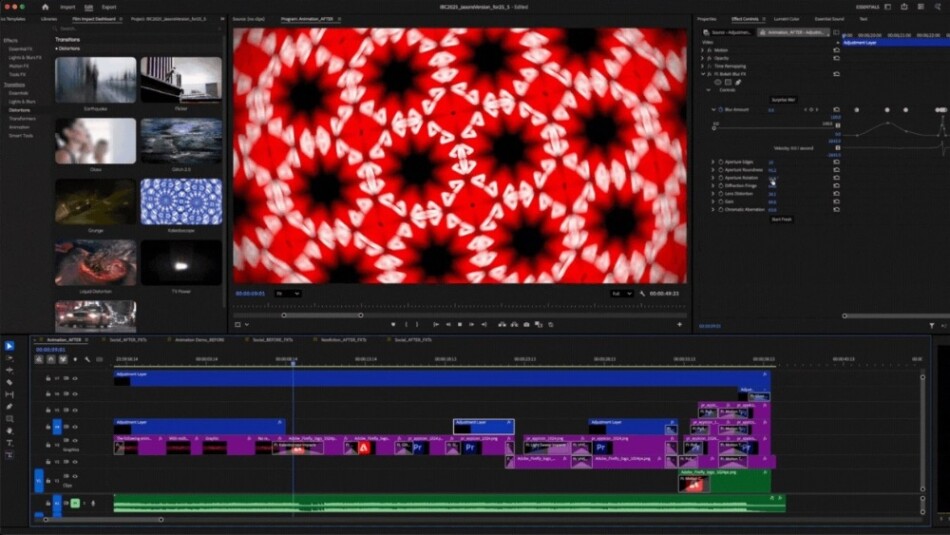950x535 pixels.
Task: Select the Selection tool in the timeline toolbar
Action: (9, 346)
